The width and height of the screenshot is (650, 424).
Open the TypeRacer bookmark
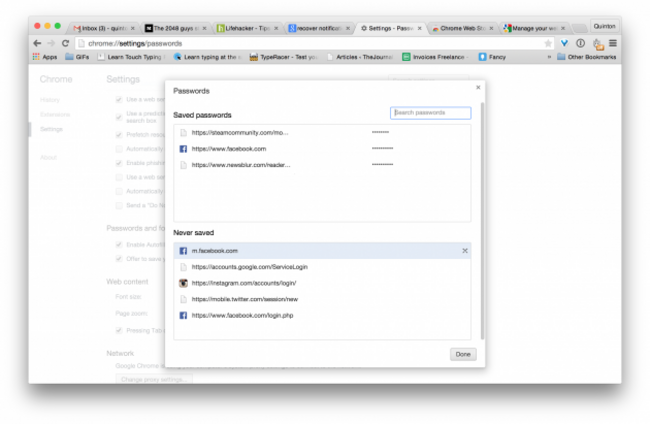click(284, 57)
